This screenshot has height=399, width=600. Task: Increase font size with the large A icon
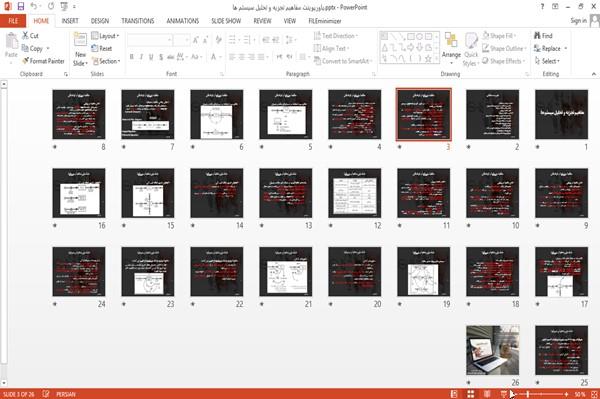pyautogui.click(x=196, y=40)
